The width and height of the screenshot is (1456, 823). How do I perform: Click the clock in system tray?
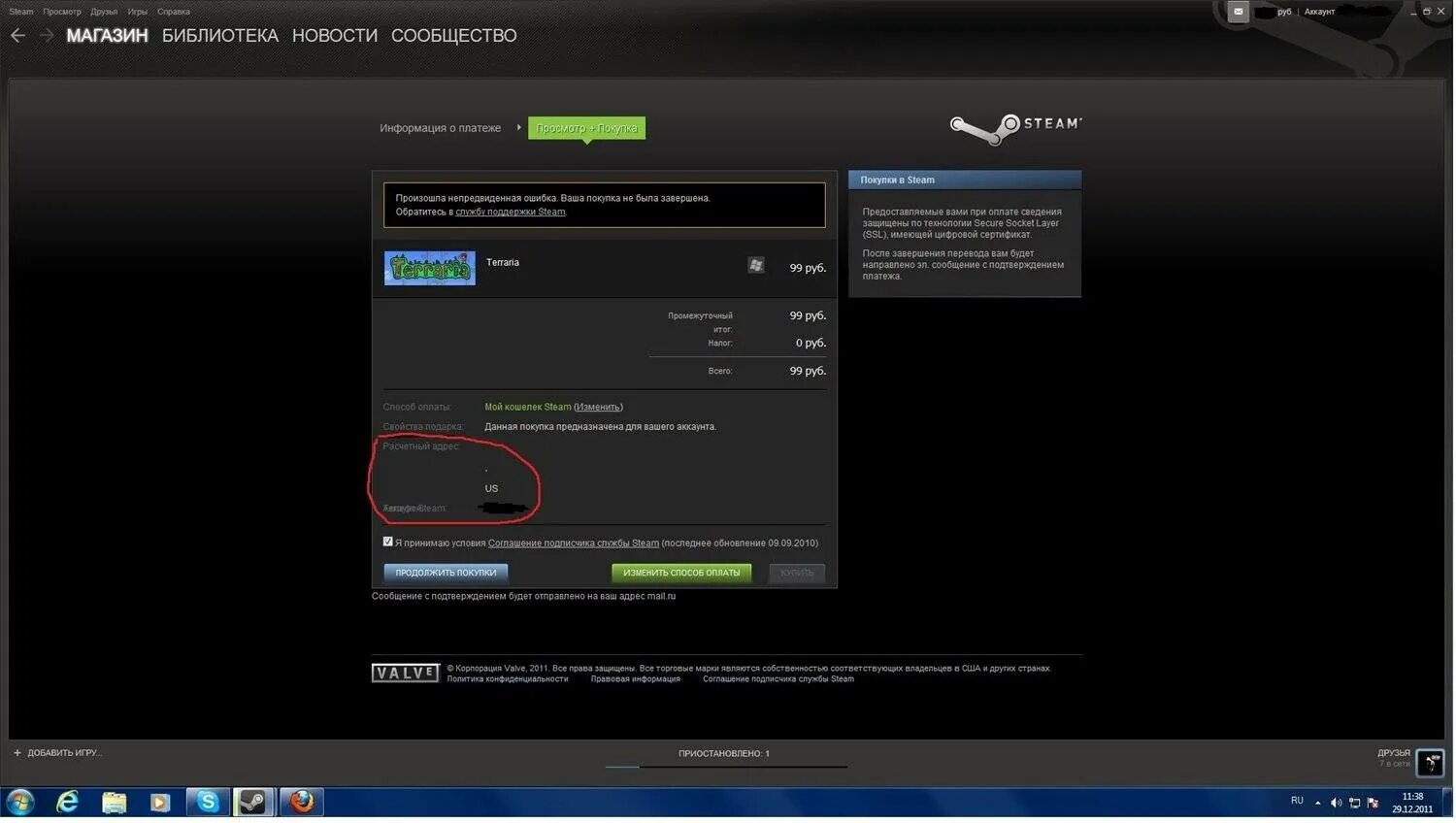(x=1412, y=803)
